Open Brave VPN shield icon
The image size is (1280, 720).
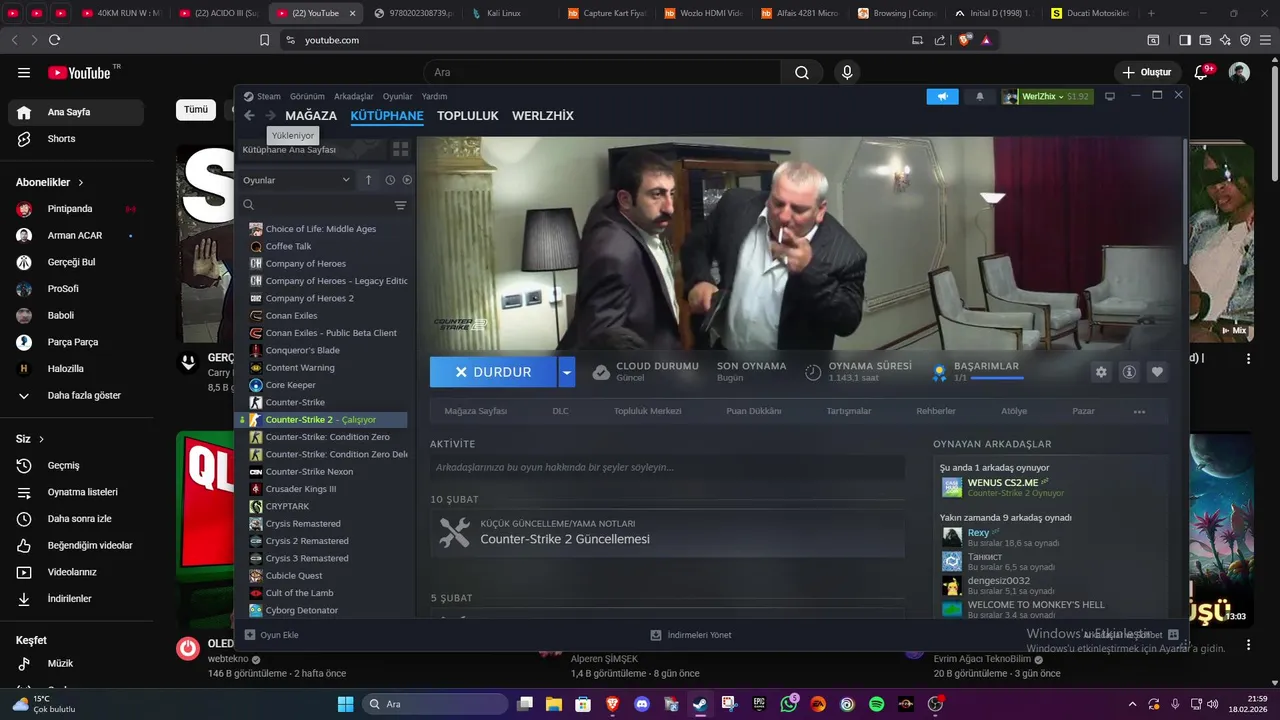tap(1245, 40)
